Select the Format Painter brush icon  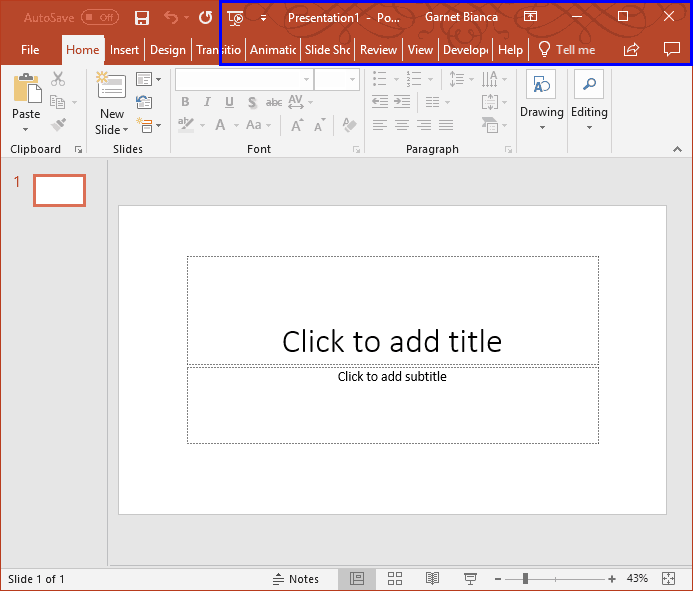[58, 125]
